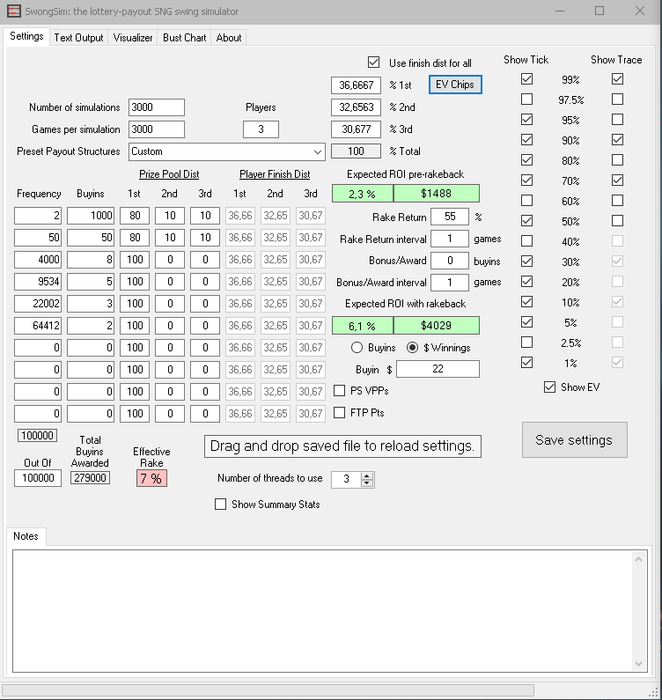Check the 60% Show Tick checkbox

coord(527,200)
